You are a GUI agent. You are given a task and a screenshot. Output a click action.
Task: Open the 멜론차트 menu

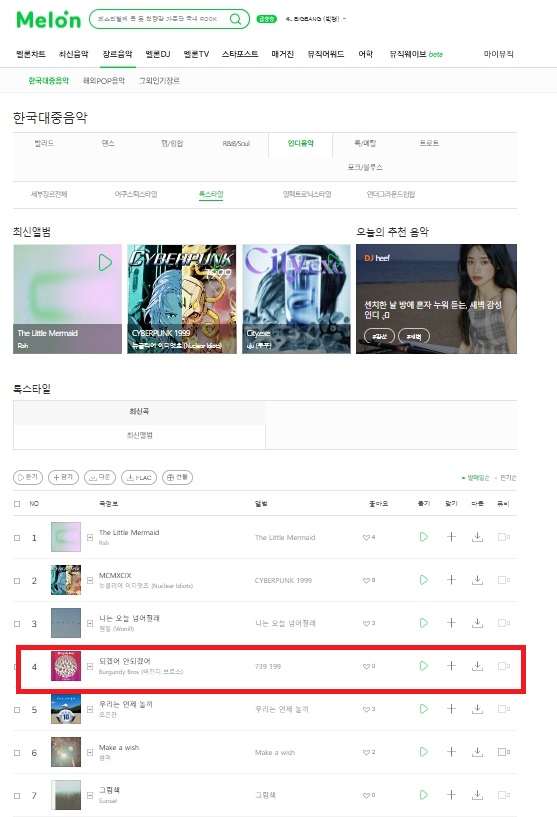click(31, 54)
